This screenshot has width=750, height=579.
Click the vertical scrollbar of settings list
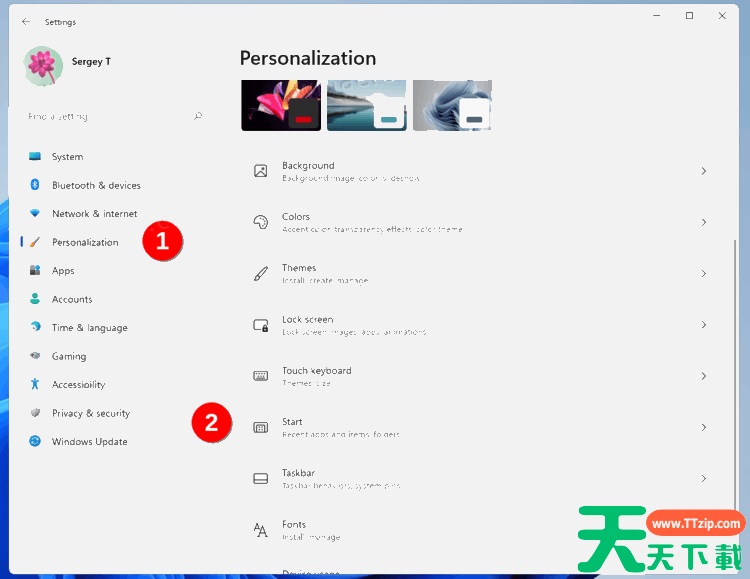(735, 373)
